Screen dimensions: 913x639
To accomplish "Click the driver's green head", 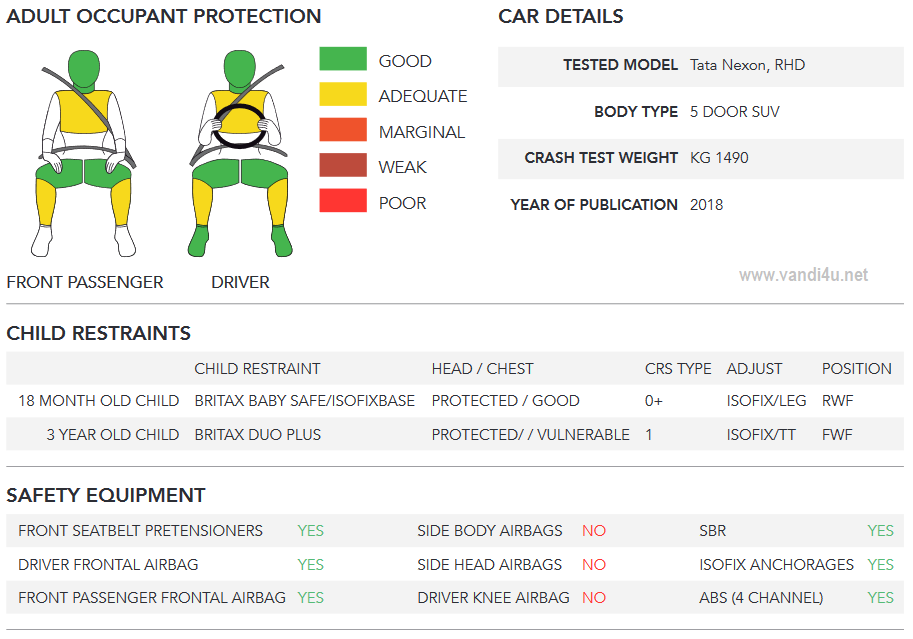I will point(240,70).
